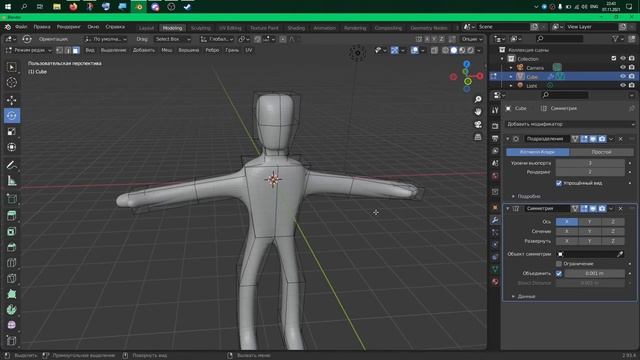640x360 pixels.
Task: Open the Меш menu in viewport header
Action: pos(167,50)
